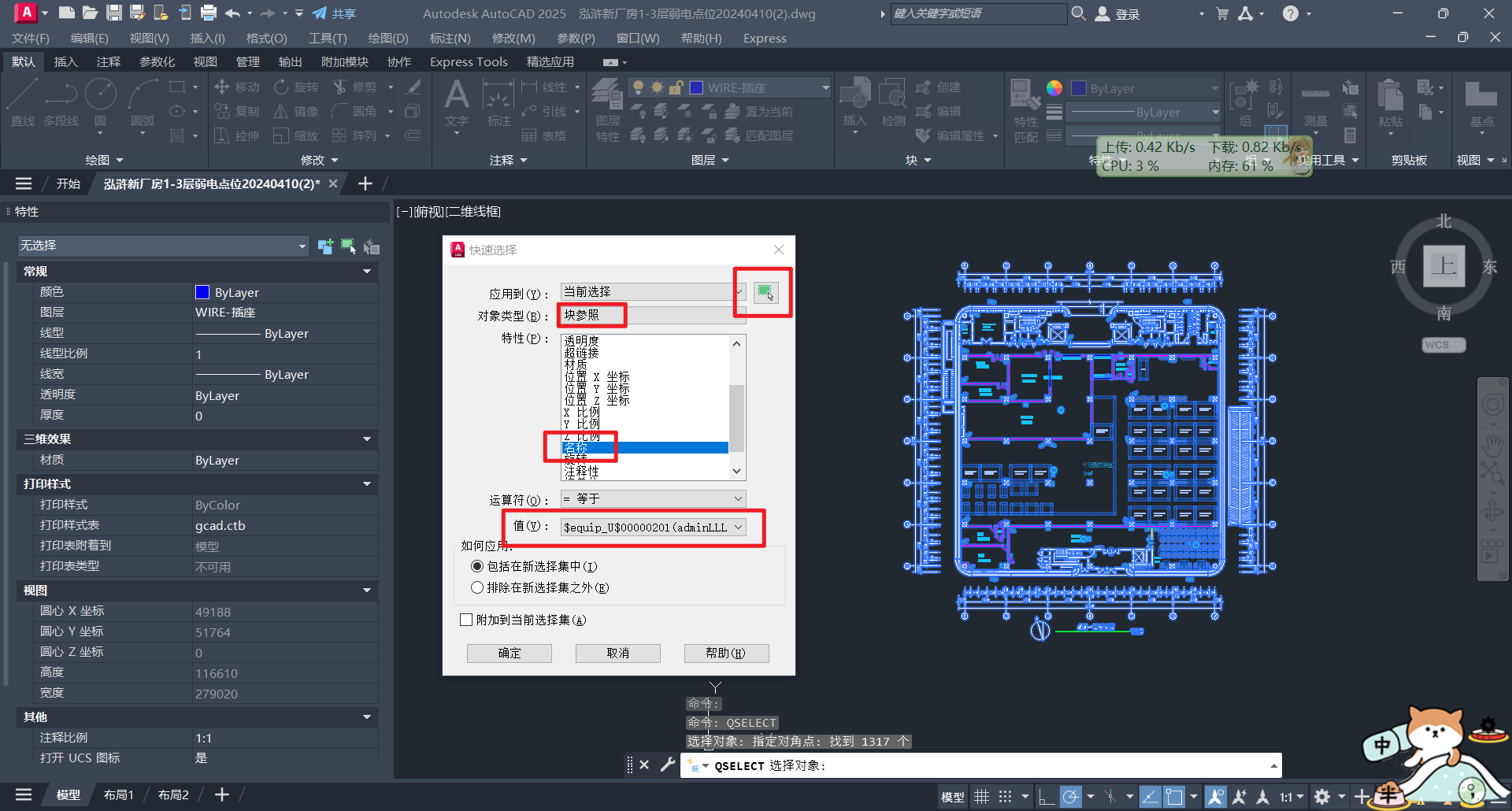Click the command line customize wrench icon
Viewport: 1512px width, 811px height.
coord(668,765)
